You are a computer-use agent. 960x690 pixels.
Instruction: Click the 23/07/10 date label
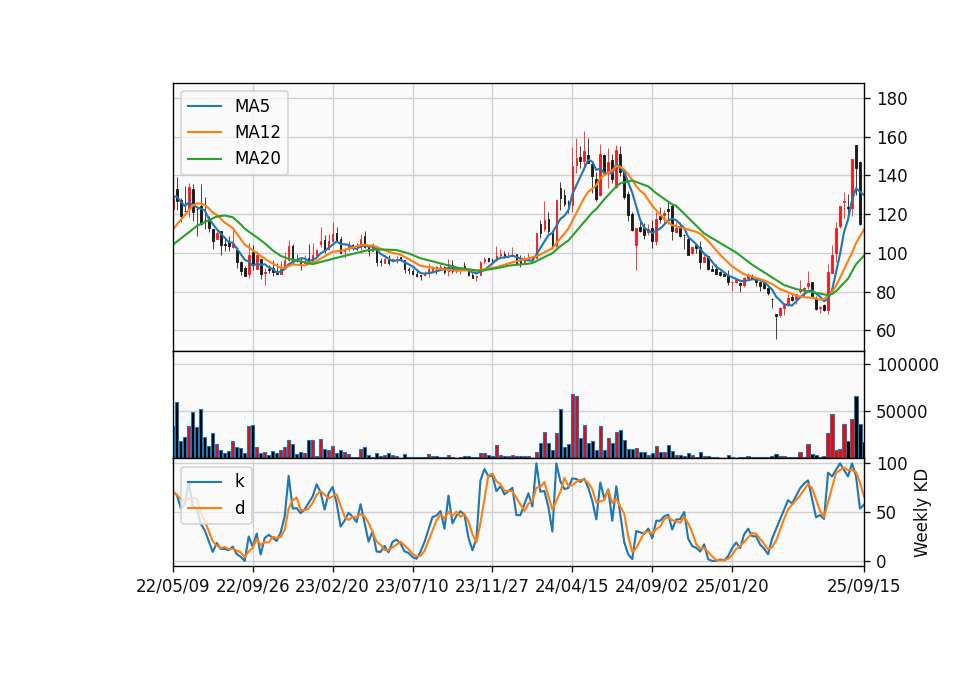pos(412,586)
